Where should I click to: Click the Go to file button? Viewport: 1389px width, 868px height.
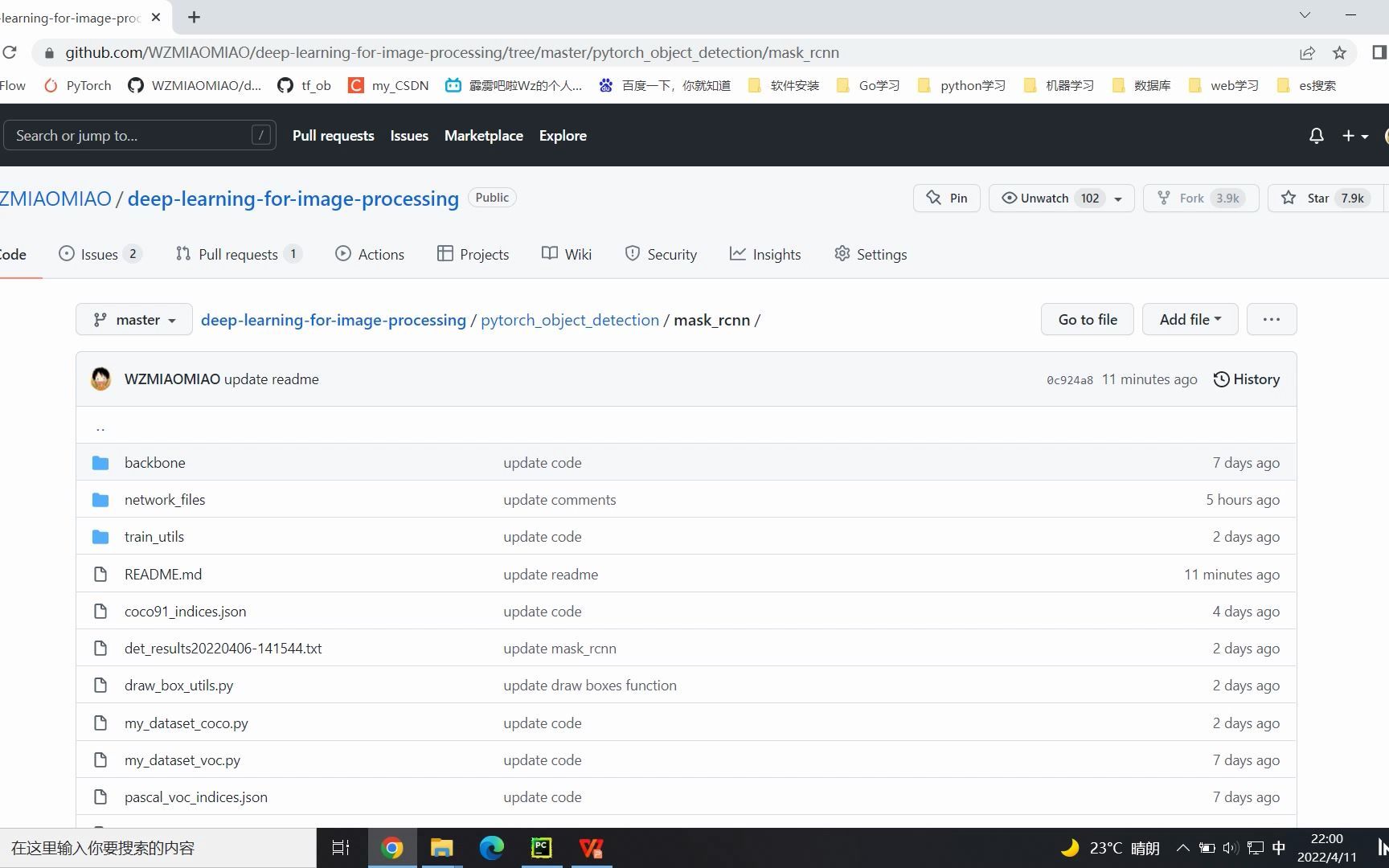[1087, 319]
